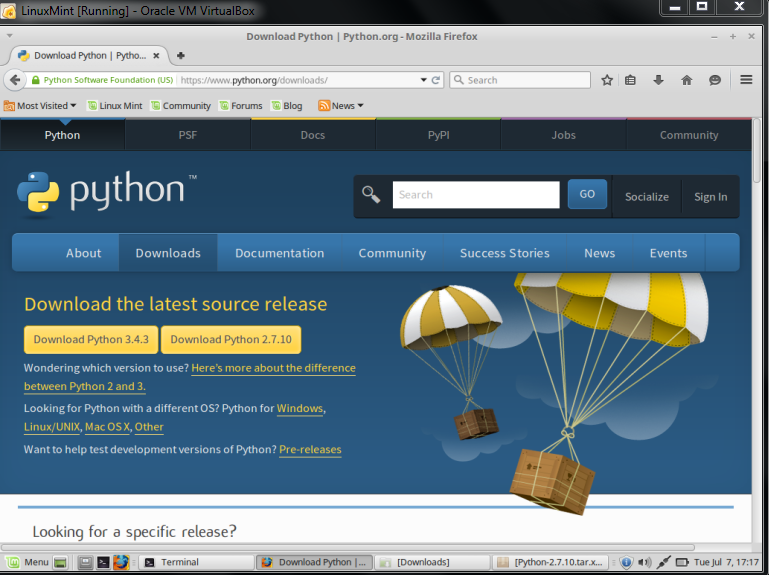
Task: Open the Downloads menu item
Action: click(168, 253)
